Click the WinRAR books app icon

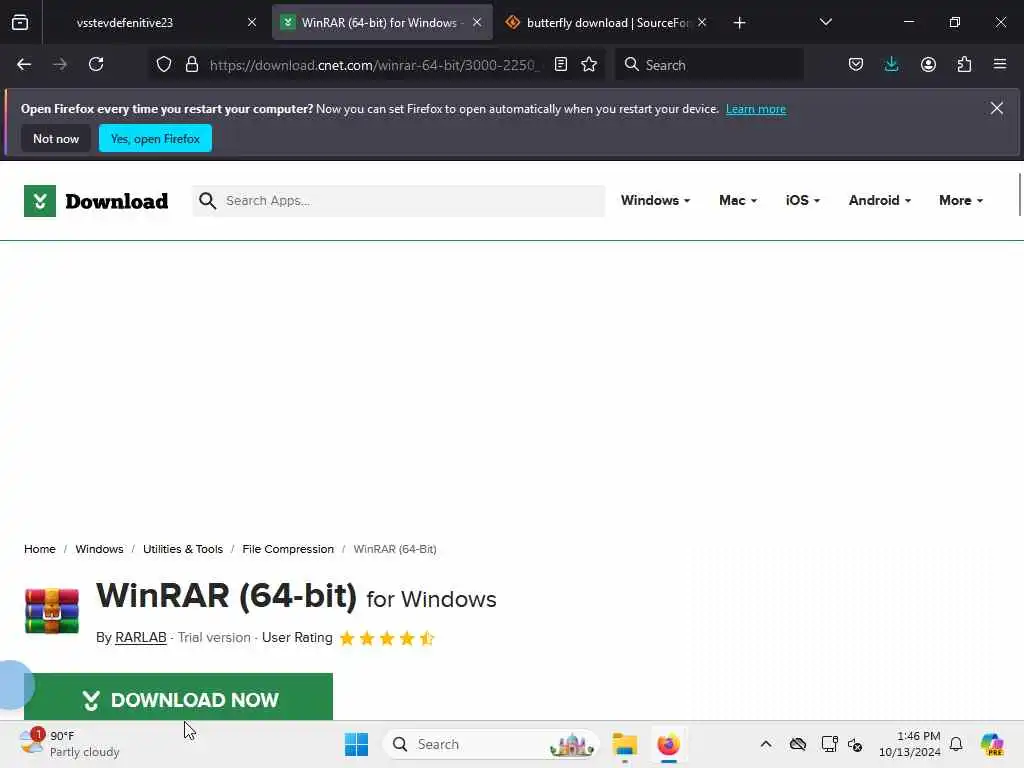coord(52,611)
